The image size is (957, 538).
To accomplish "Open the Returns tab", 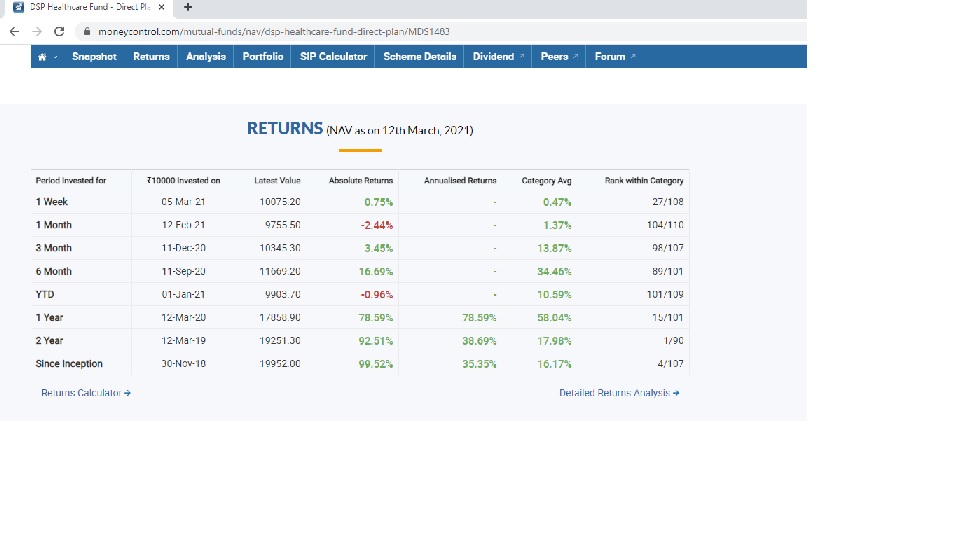I will 151,57.
